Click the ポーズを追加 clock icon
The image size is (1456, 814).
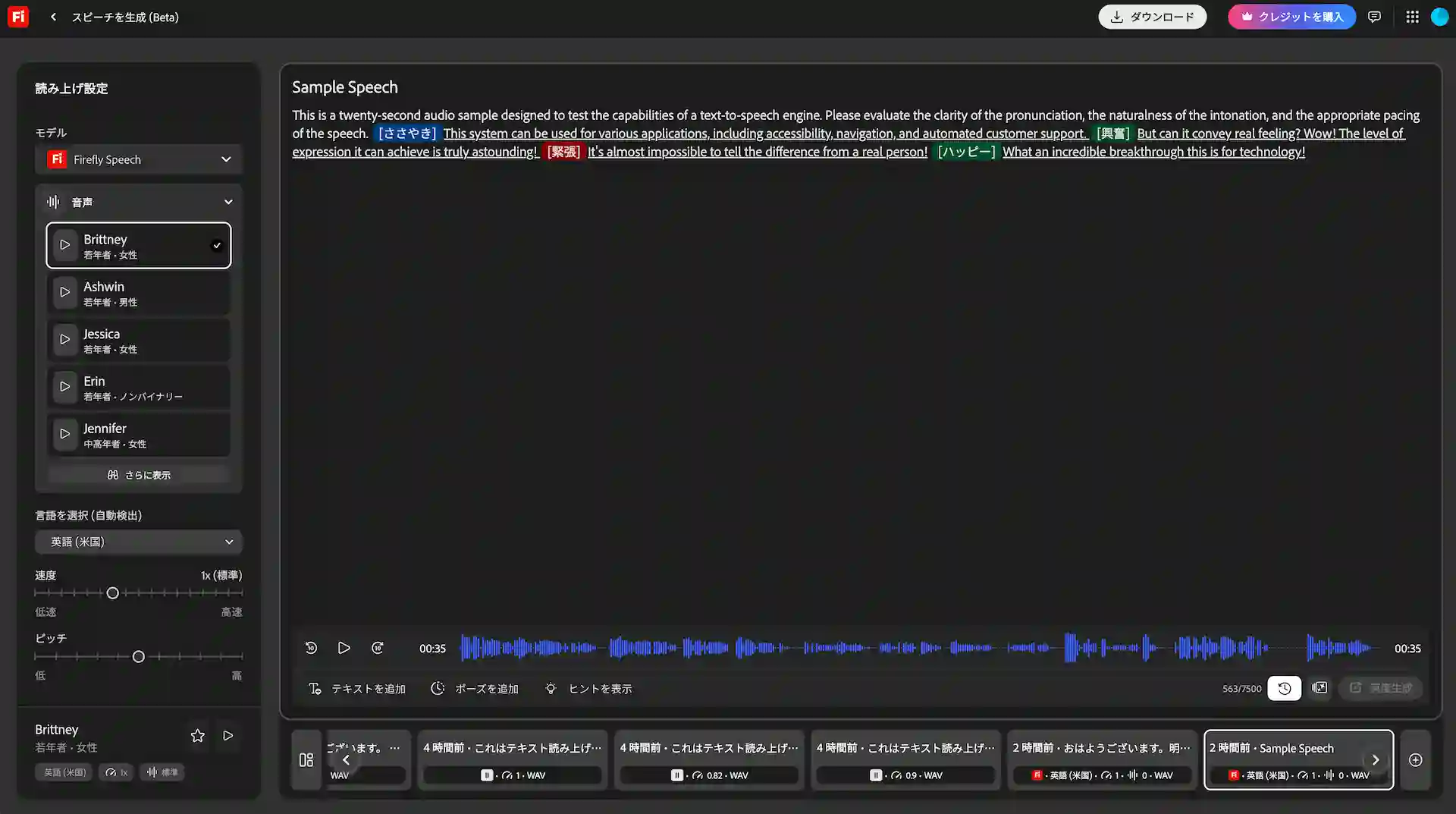(438, 688)
